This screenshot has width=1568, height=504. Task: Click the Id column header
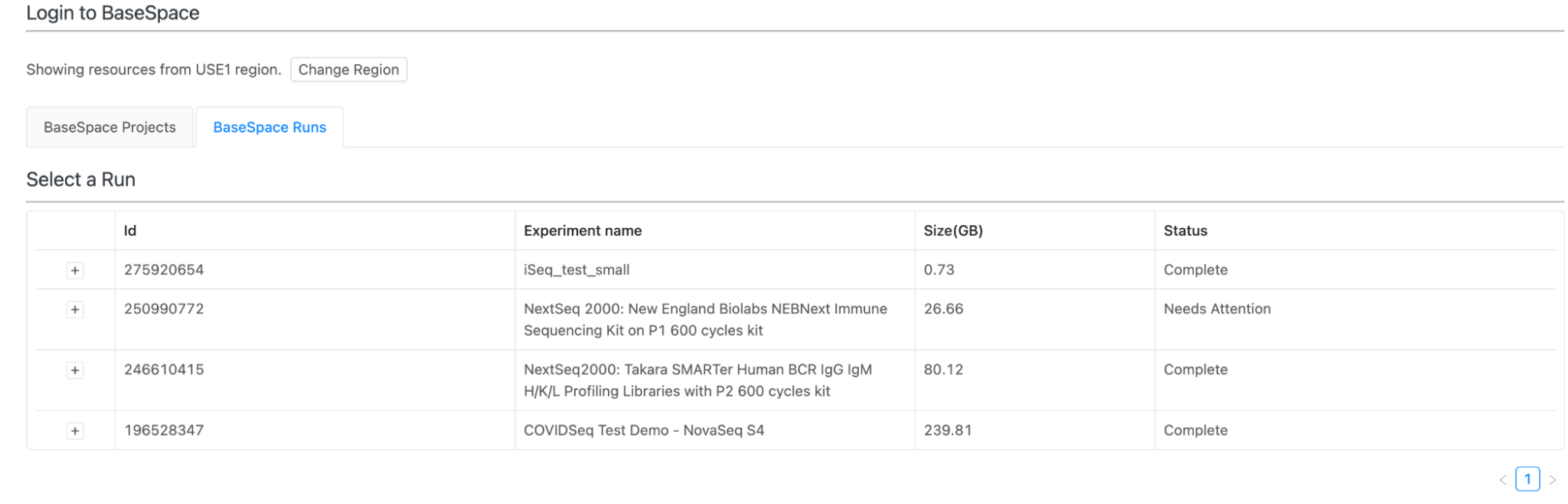pos(130,230)
